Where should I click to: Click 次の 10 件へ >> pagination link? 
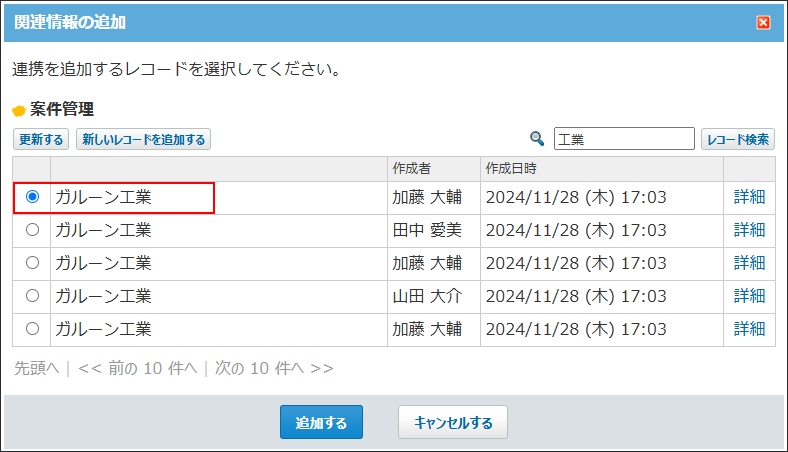[274, 368]
